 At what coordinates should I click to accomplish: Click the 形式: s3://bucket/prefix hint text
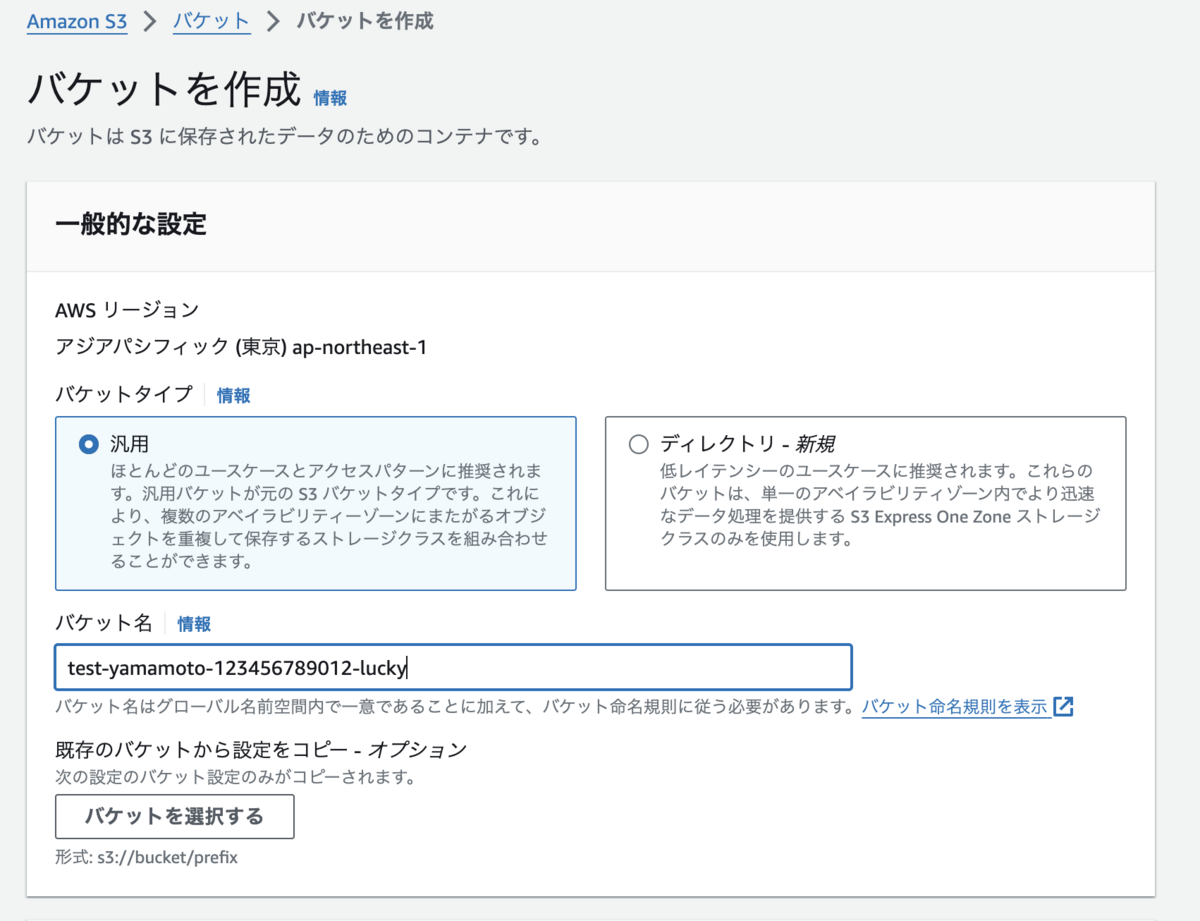tap(146, 857)
